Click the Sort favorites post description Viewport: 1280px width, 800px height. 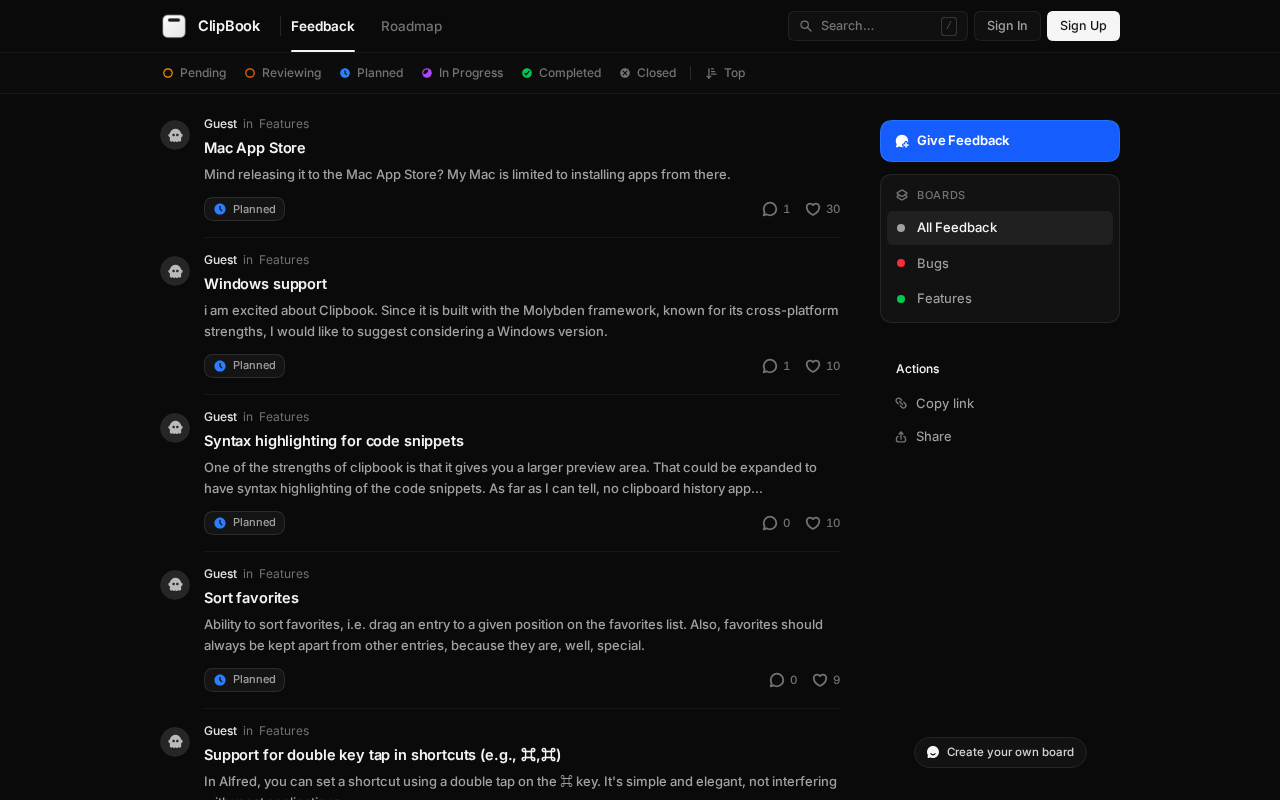pos(514,635)
